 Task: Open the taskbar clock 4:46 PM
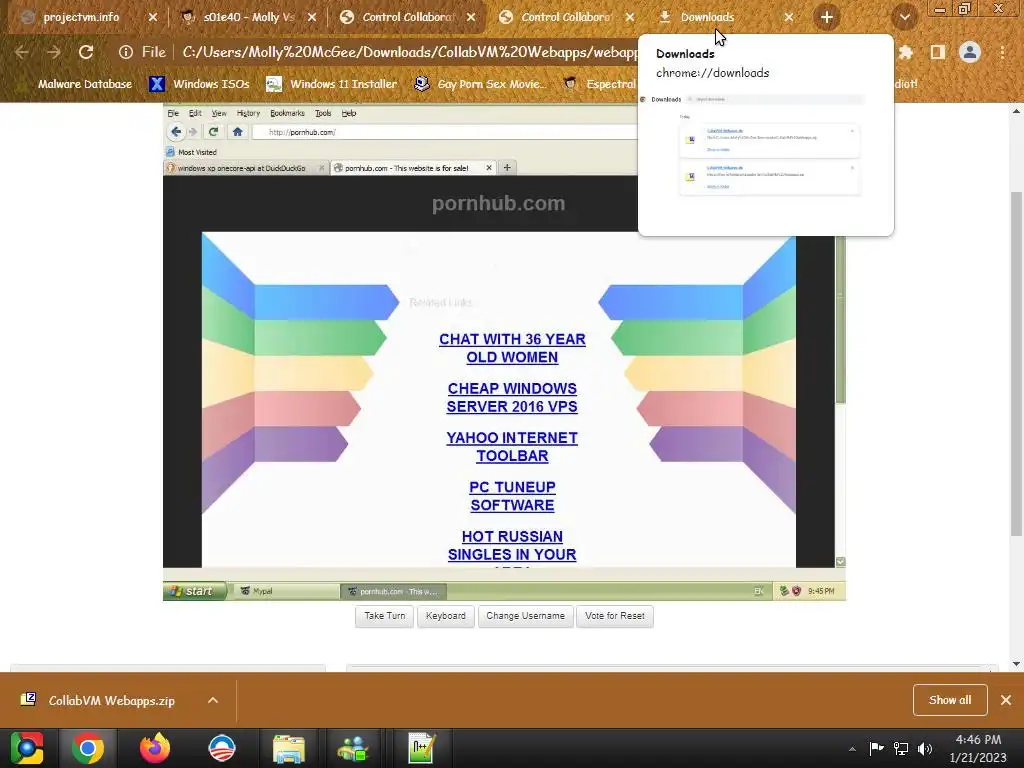point(978,748)
